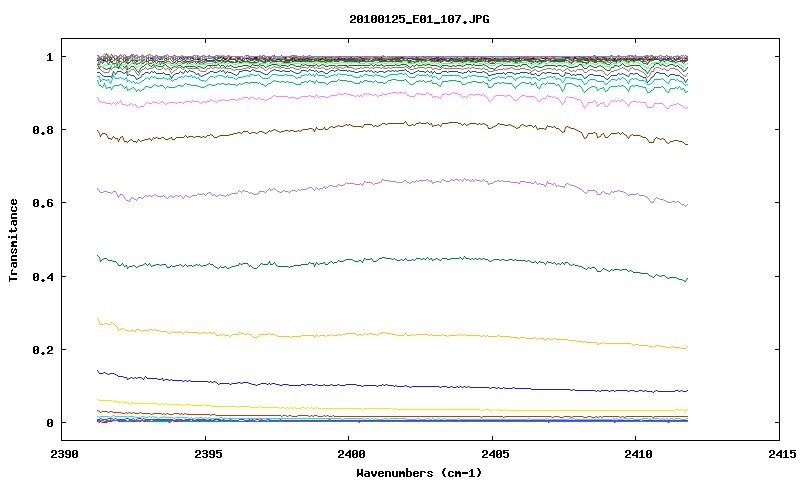
Task: Click the lavender spectrum curve near 0.65
Action: pyautogui.click(x=393, y=182)
